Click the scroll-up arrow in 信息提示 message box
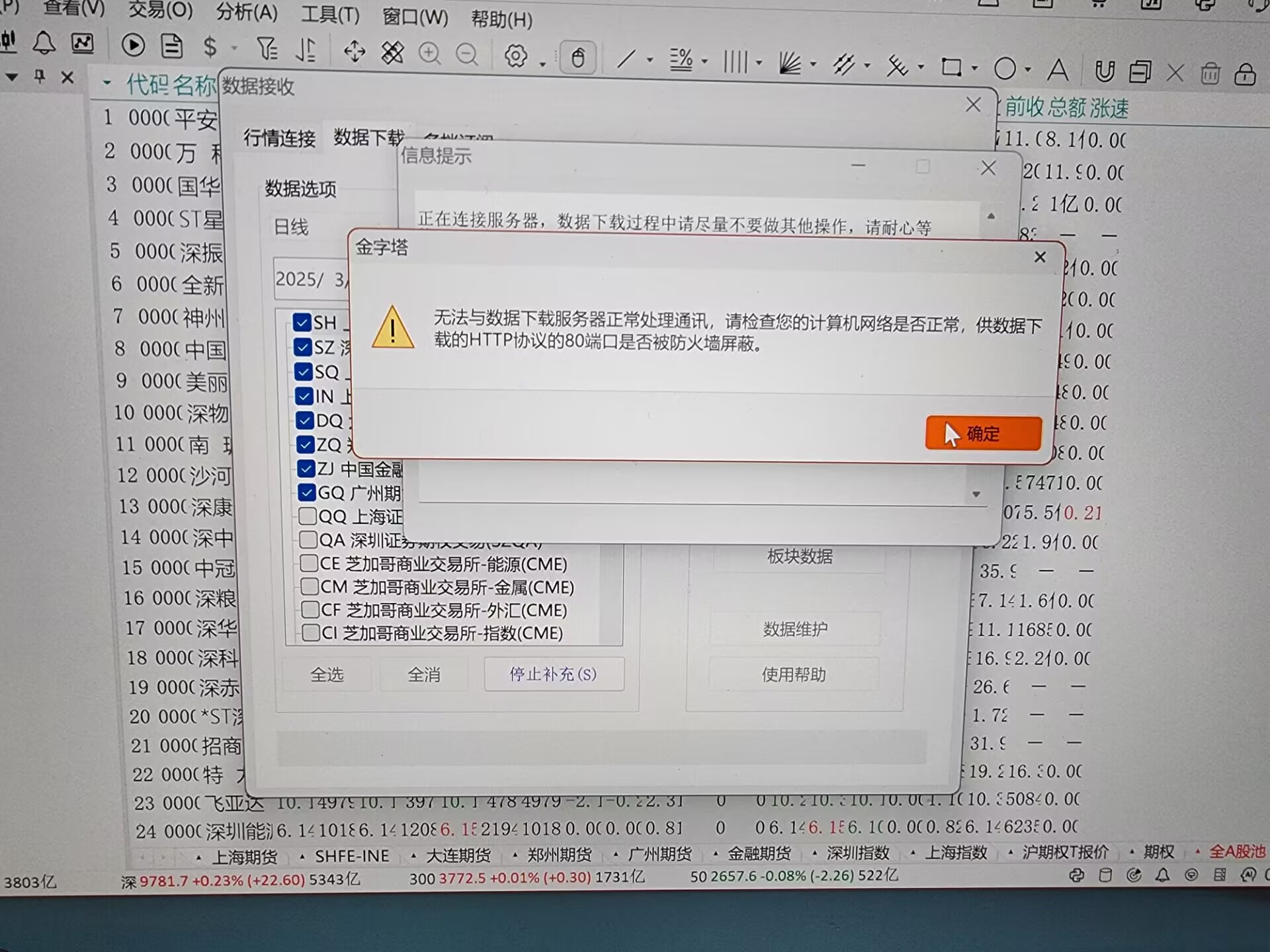Viewport: 1270px width, 952px height. coord(991,216)
